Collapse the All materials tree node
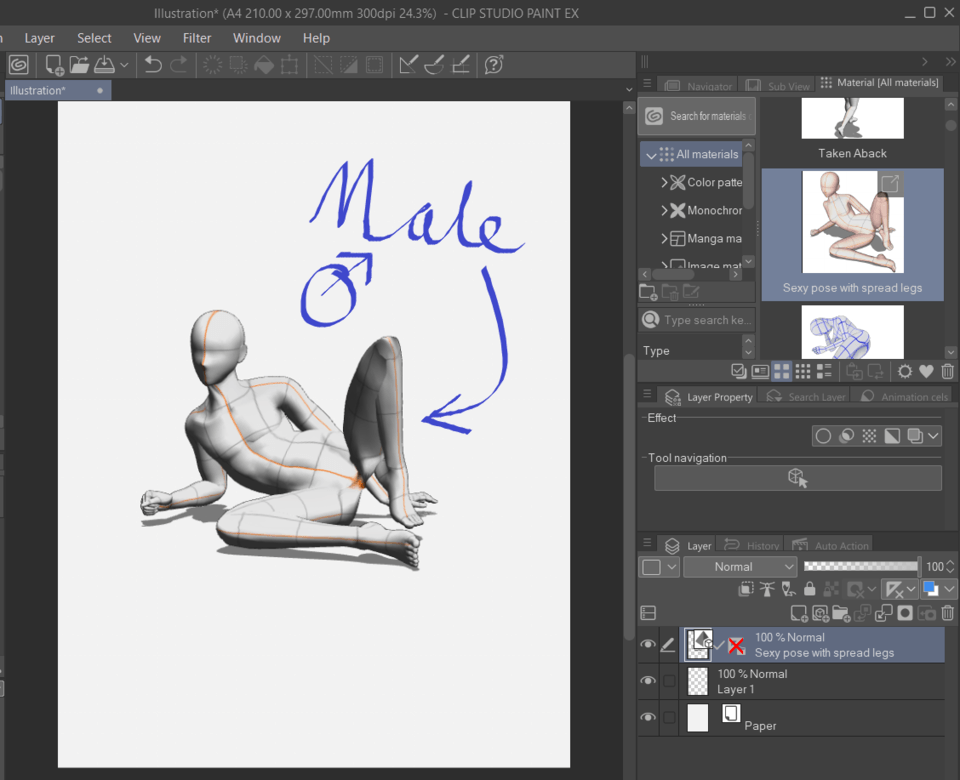The width and height of the screenshot is (960, 780). (652, 155)
